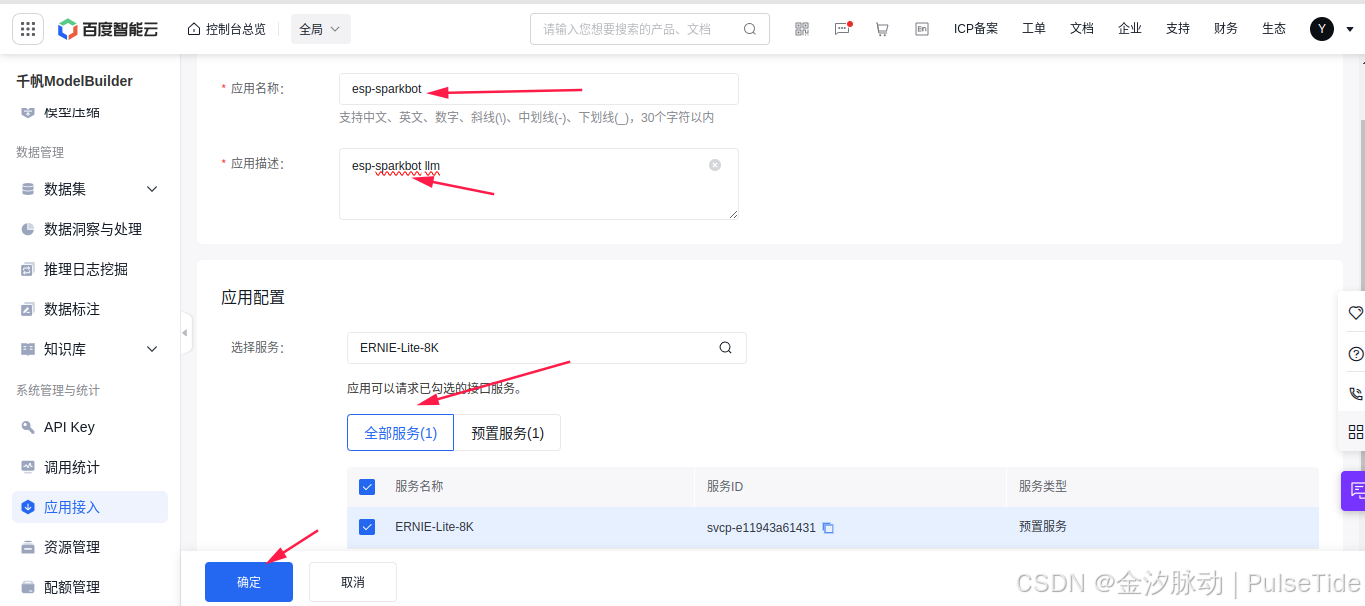Click the 应用接入 shield icon

tap(28, 507)
